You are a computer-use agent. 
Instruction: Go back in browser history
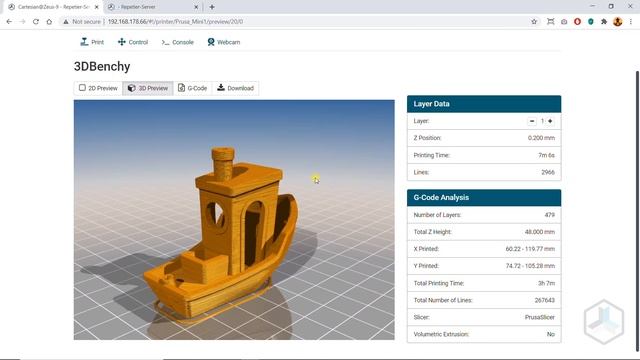pyautogui.click(x=9, y=22)
